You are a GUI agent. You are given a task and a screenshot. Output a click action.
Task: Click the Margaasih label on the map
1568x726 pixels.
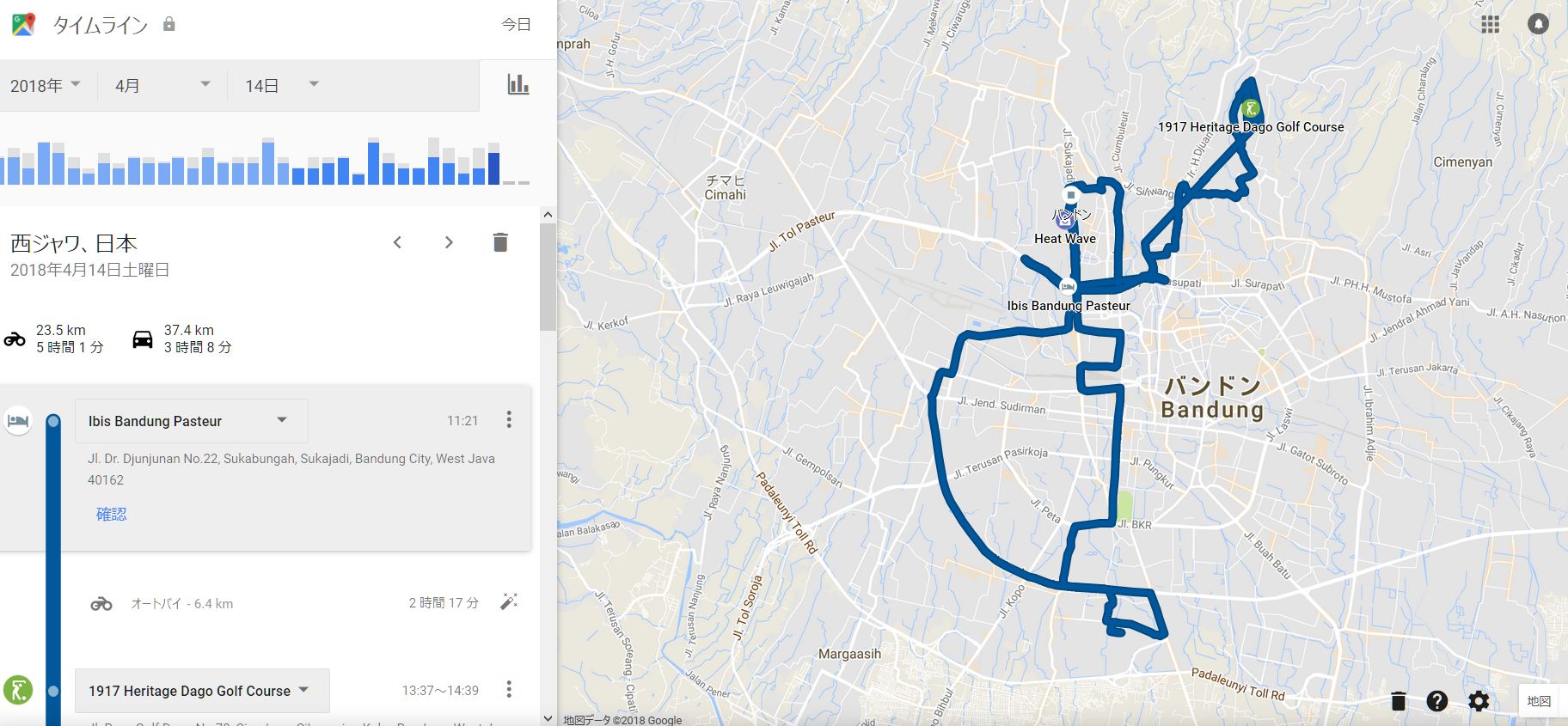[850, 654]
